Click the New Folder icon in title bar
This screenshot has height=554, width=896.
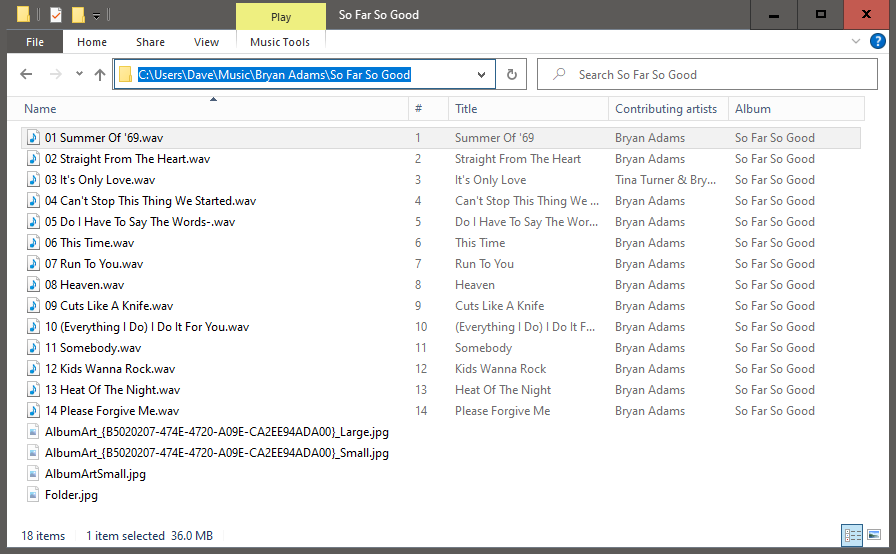(78, 15)
